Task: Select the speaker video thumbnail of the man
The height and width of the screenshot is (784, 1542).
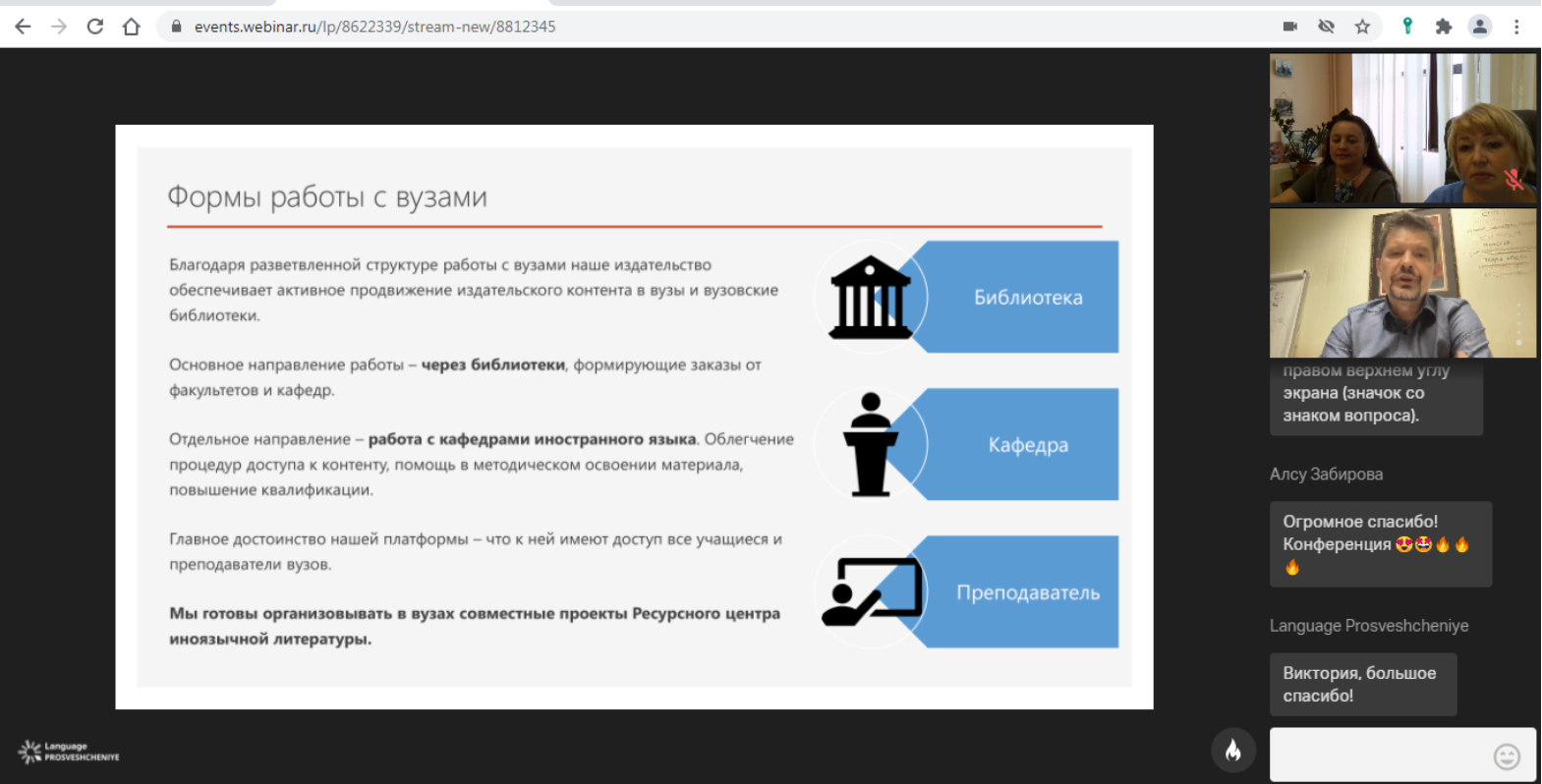Action: [1401, 283]
